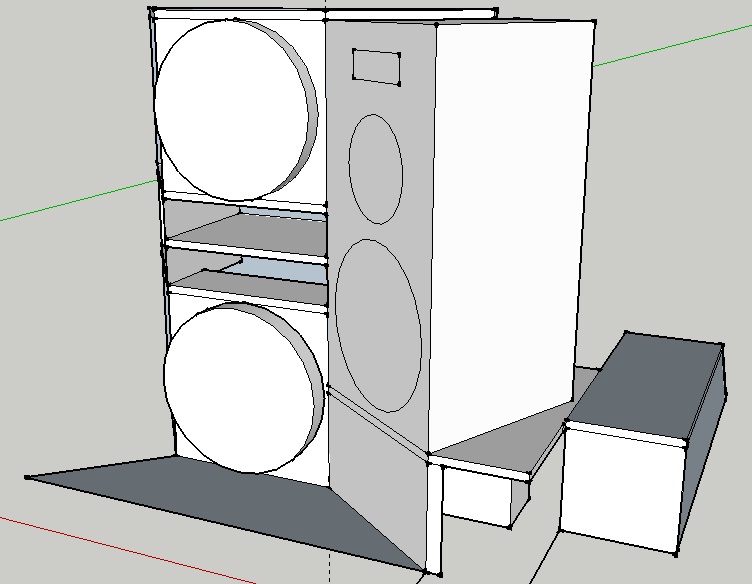Select the larger oval on the gray panel

pyautogui.click(x=379, y=325)
